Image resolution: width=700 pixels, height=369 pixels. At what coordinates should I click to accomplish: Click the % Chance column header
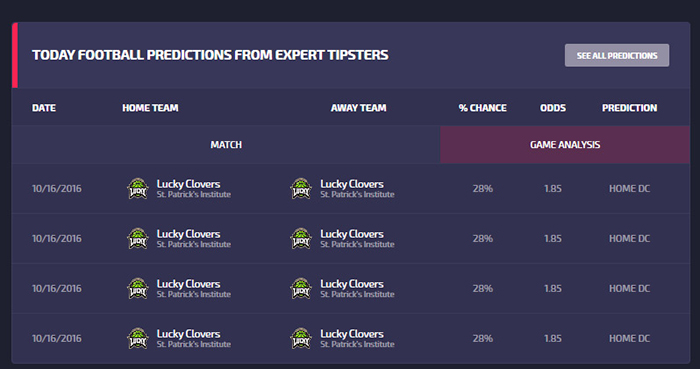483,108
